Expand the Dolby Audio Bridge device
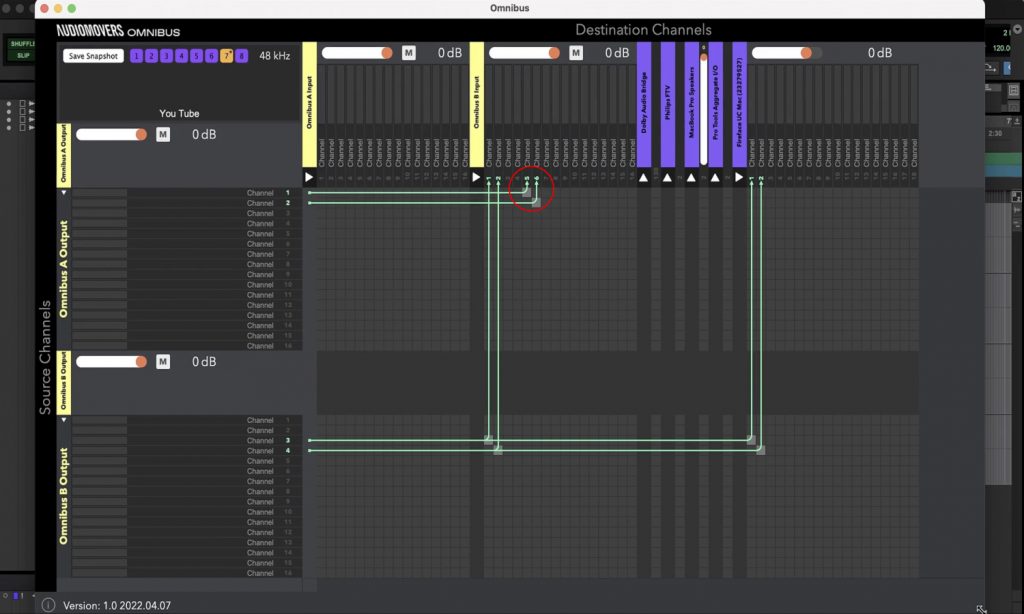Screen dimensions: 1024x614 (x=643, y=177)
